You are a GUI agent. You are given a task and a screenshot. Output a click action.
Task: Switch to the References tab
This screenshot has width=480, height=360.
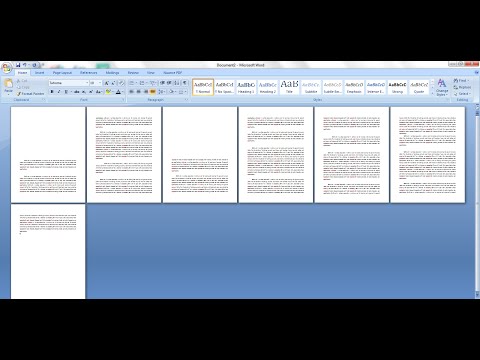click(x=89, y=72)
